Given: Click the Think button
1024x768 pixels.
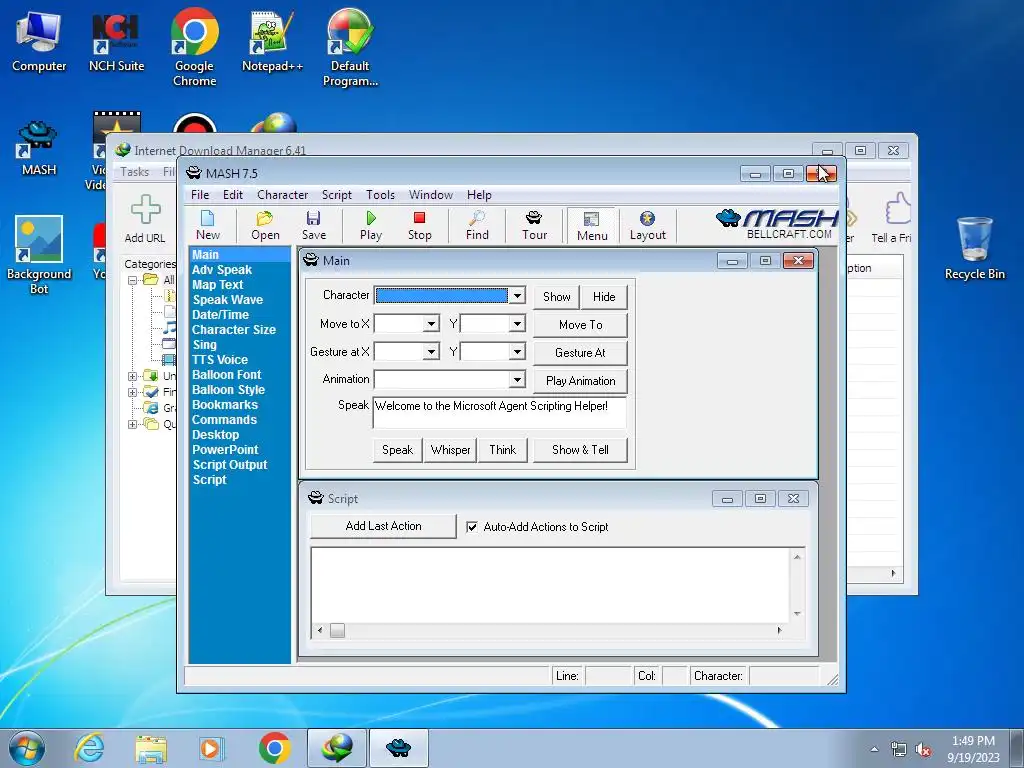Looking at the screenshot, I should (x=502, y=450).
